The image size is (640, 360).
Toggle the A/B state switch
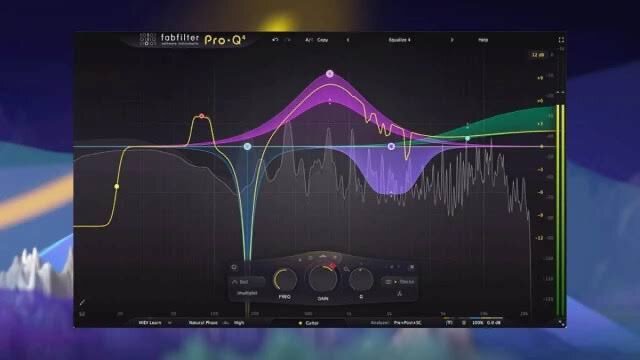click(x=309, y=40)
